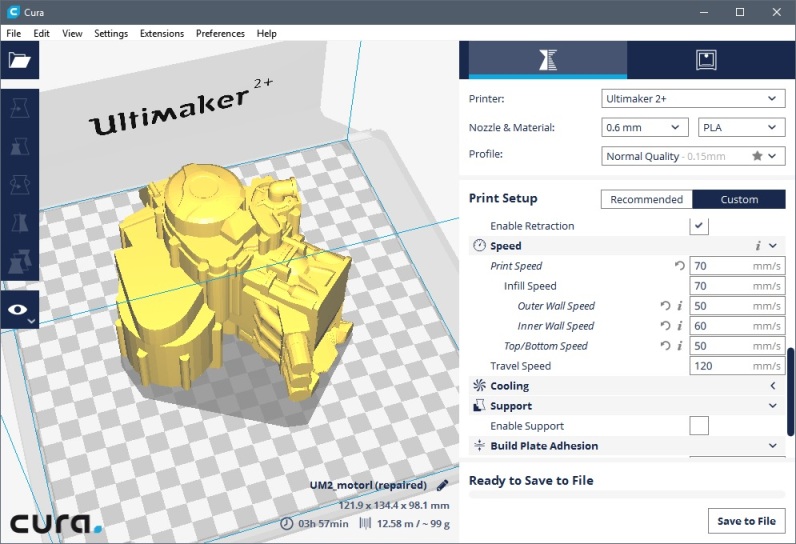Uncheck the Enable Retraction checkbox
This screenshot has height=544, width=796.
pyautogui.click(x=699, y=226)
